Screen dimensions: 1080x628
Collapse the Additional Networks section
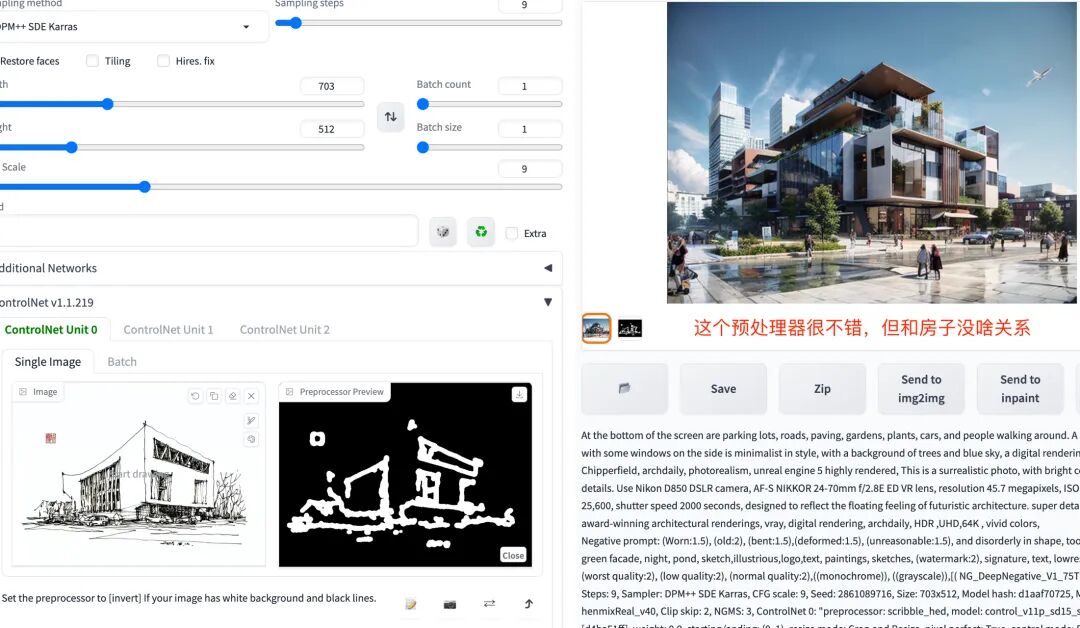point(547,268)
